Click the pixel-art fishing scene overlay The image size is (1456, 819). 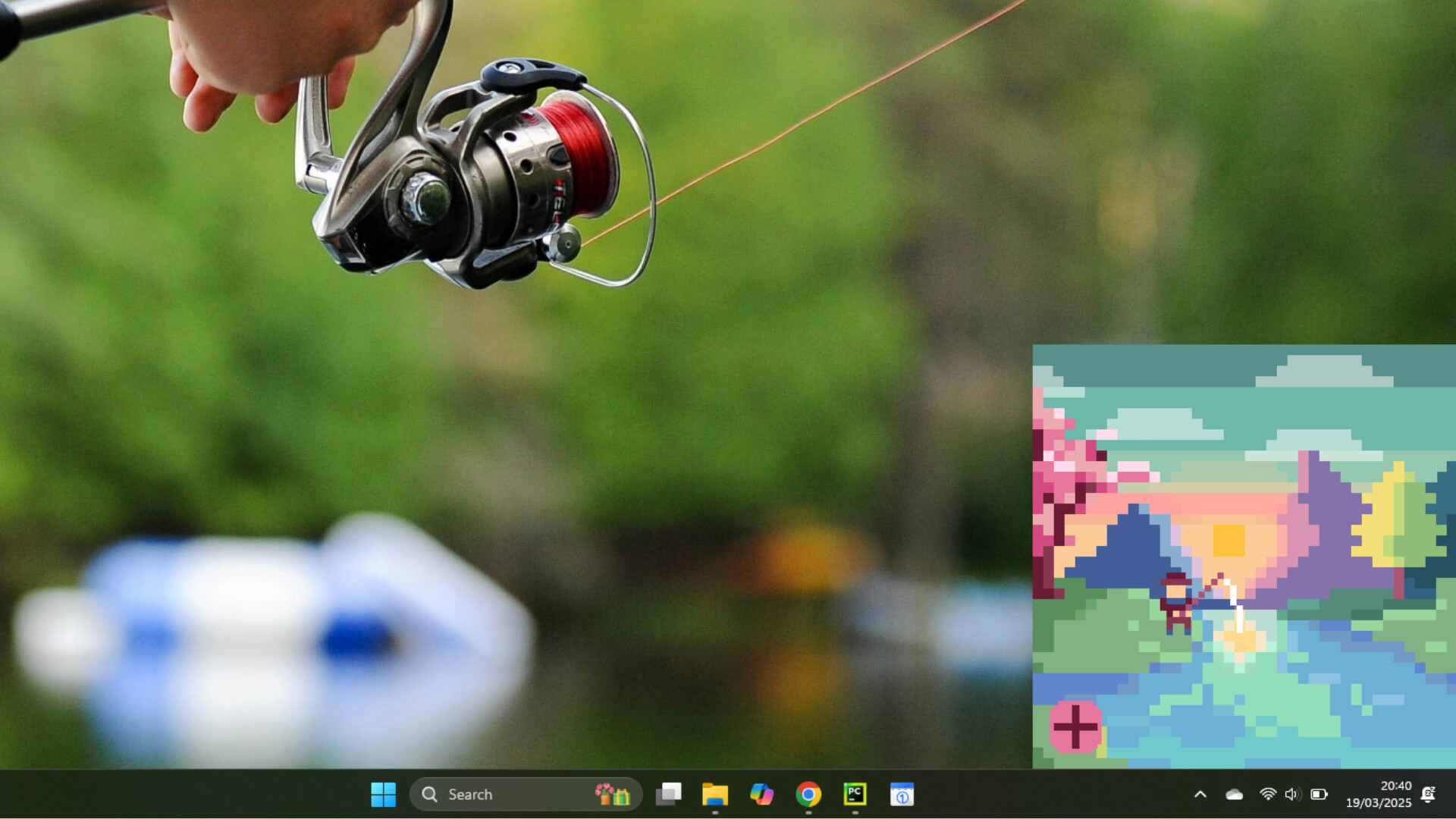tap(1244, 554)
